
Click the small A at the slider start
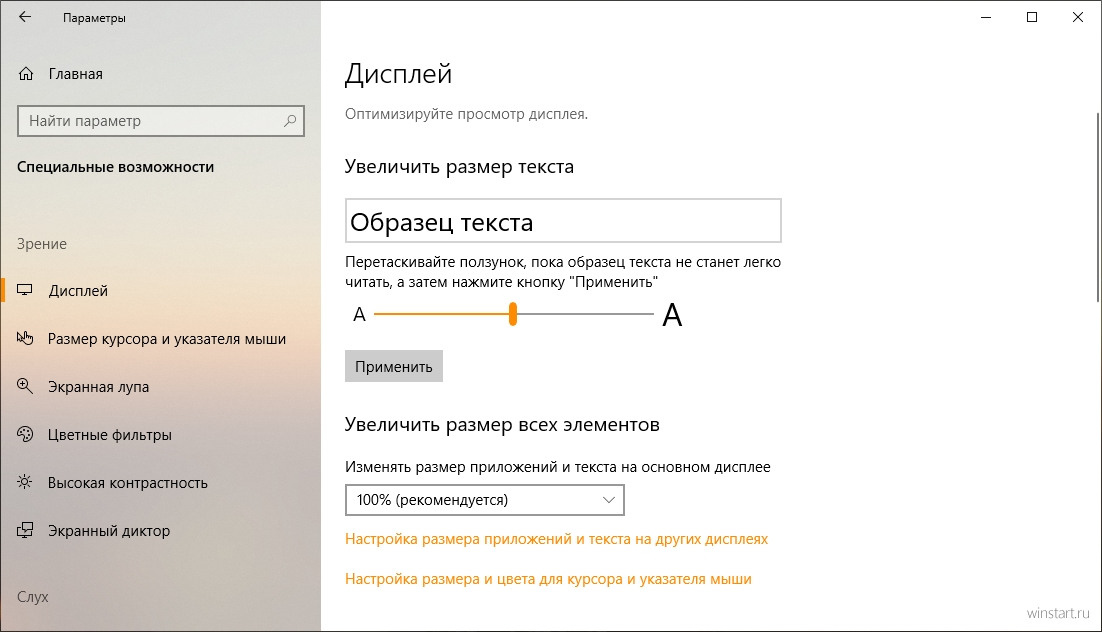click(359, 314)
